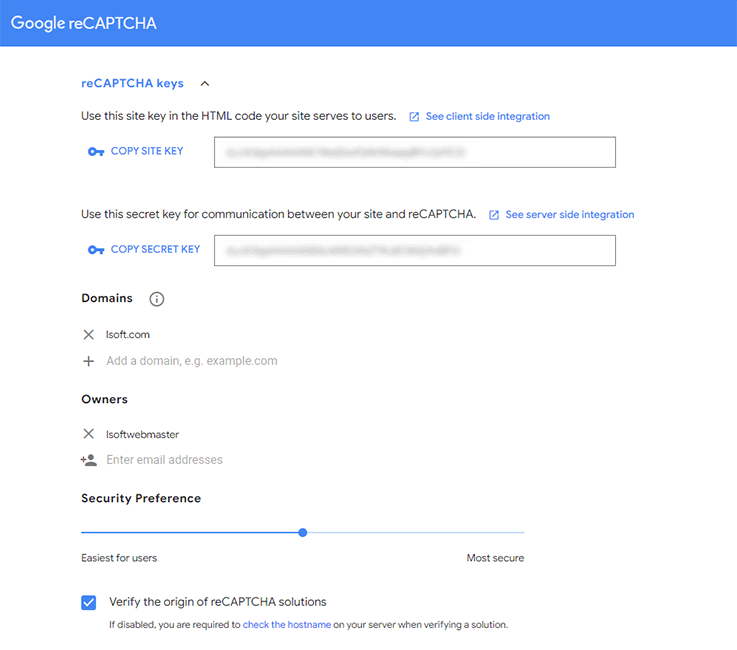Click the Enter email addresses field
Viewport: 737px width, 650px height.
point(165,460)
